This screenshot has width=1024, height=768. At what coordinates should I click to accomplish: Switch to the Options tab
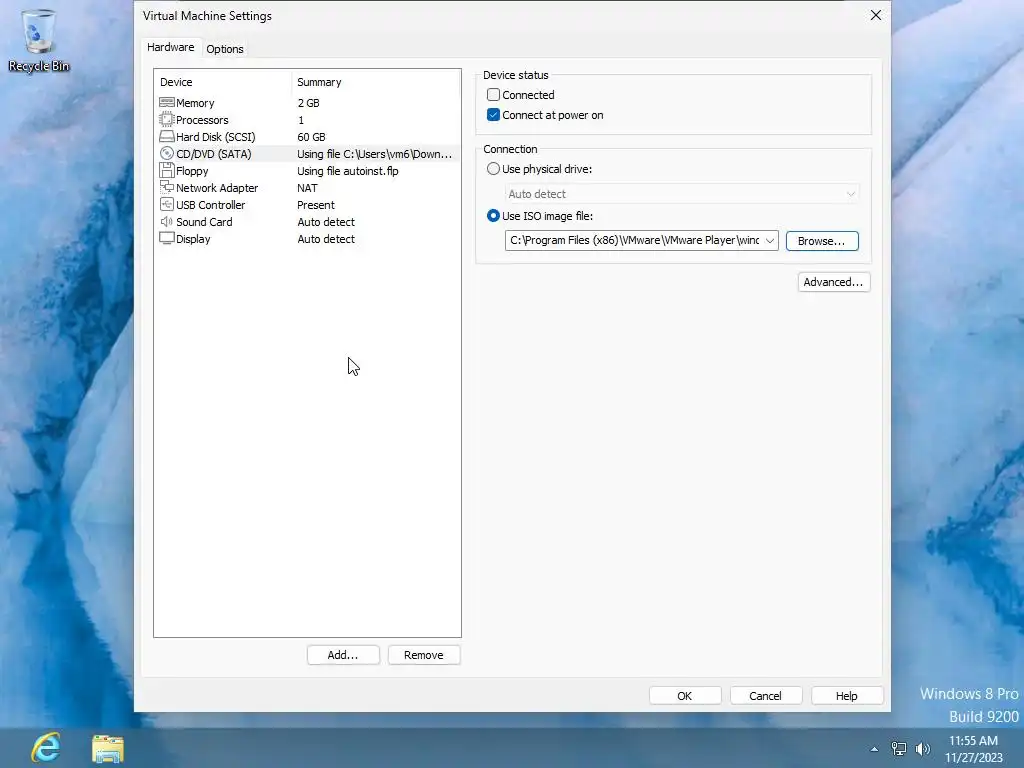click(225, 49)
